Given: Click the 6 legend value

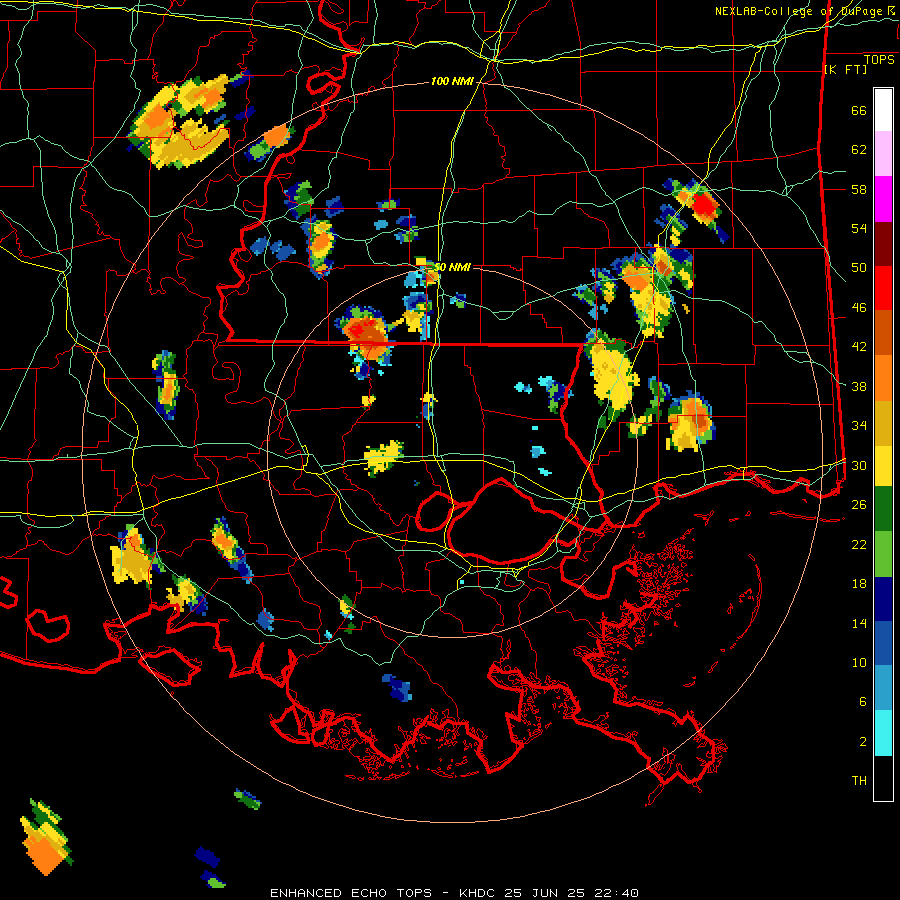Looking at the screenshot, I should (x=863, y=702).
